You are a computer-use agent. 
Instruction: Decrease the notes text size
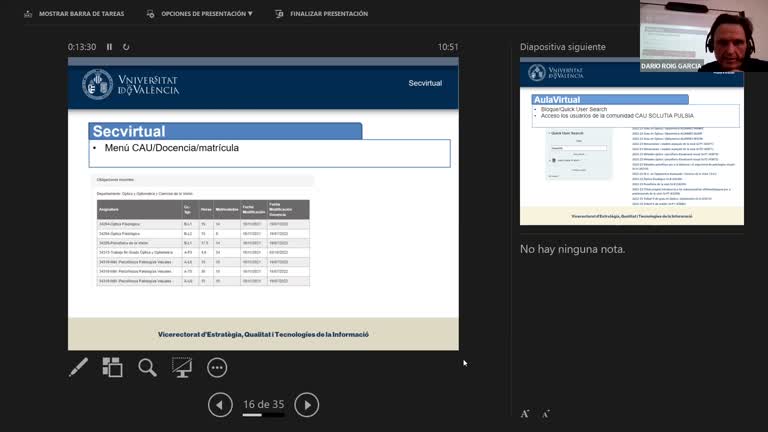(546, 413)
